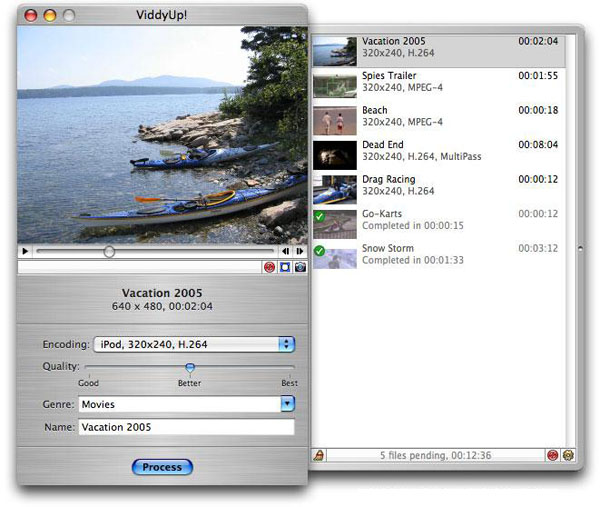Image resolution: width=600 pixels, height=507 pixels.
Task: Click the Quality slider handle
Action: (190, 367)
